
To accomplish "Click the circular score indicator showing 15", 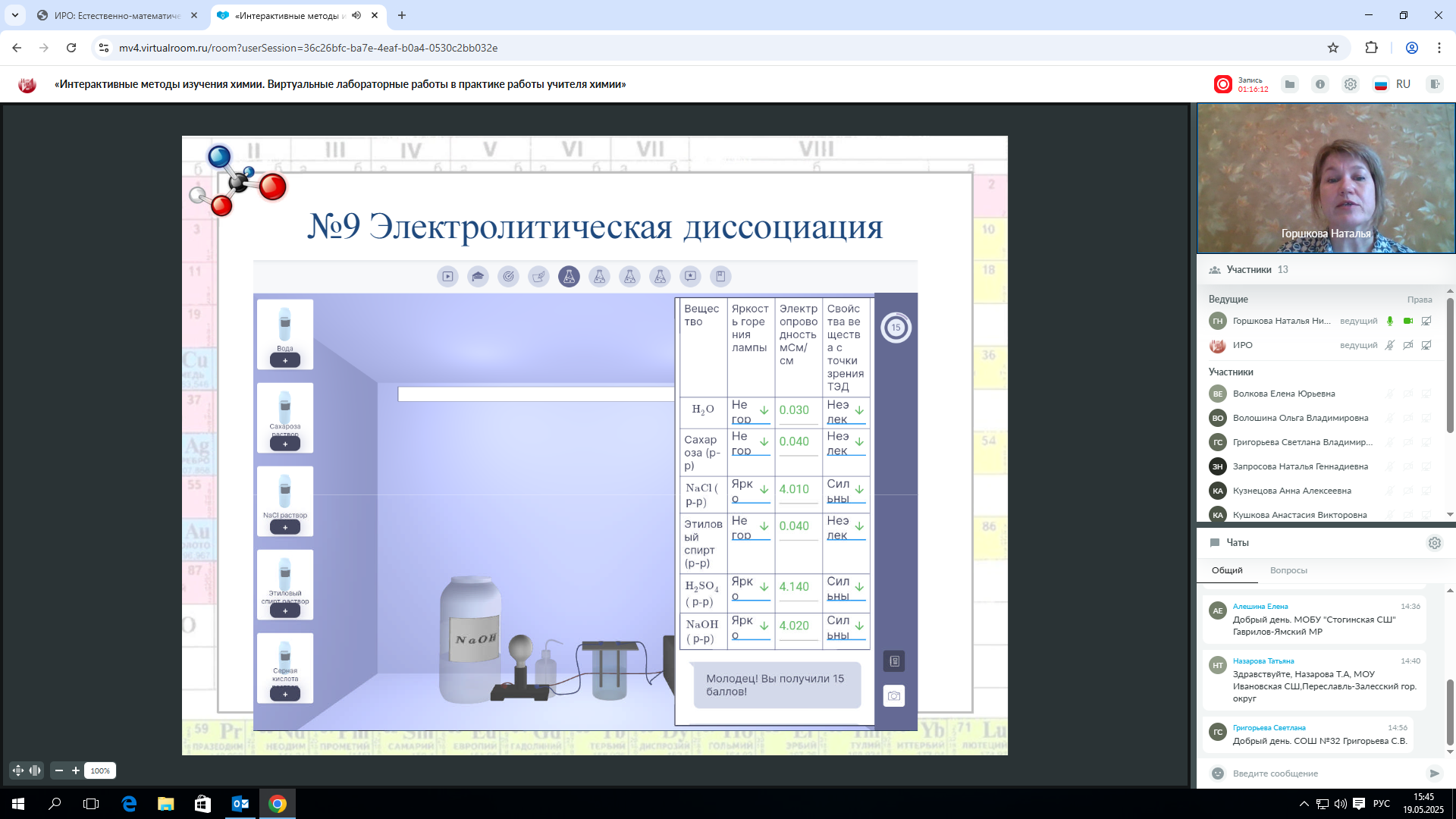I will point(896,328).
